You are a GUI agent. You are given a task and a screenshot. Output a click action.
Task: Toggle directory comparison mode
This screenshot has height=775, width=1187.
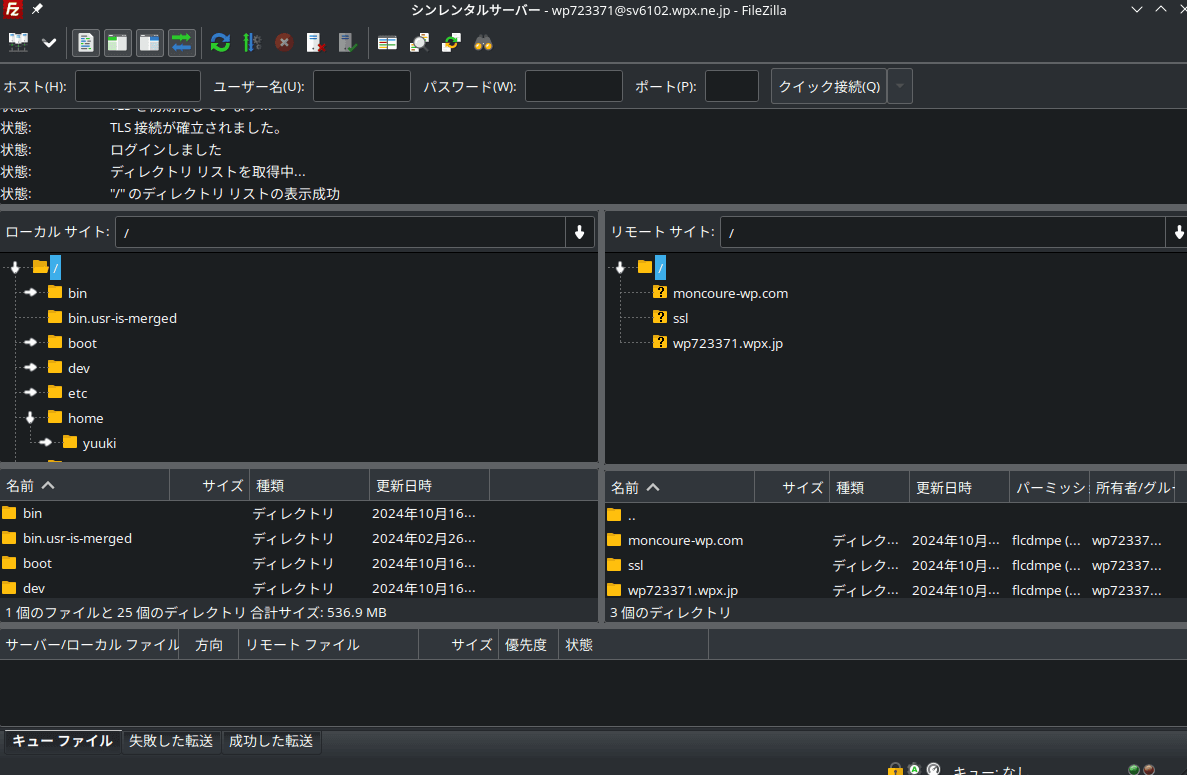click(x=419, y=42)
